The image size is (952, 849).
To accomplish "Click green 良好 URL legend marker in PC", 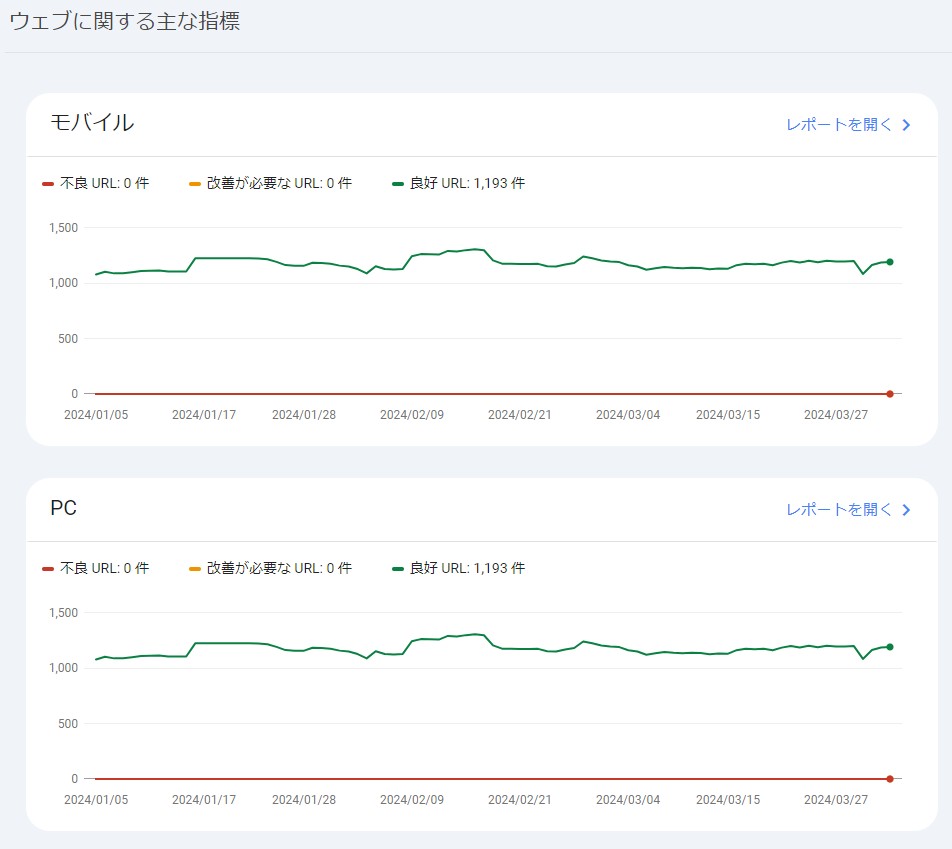I will 398,569.
